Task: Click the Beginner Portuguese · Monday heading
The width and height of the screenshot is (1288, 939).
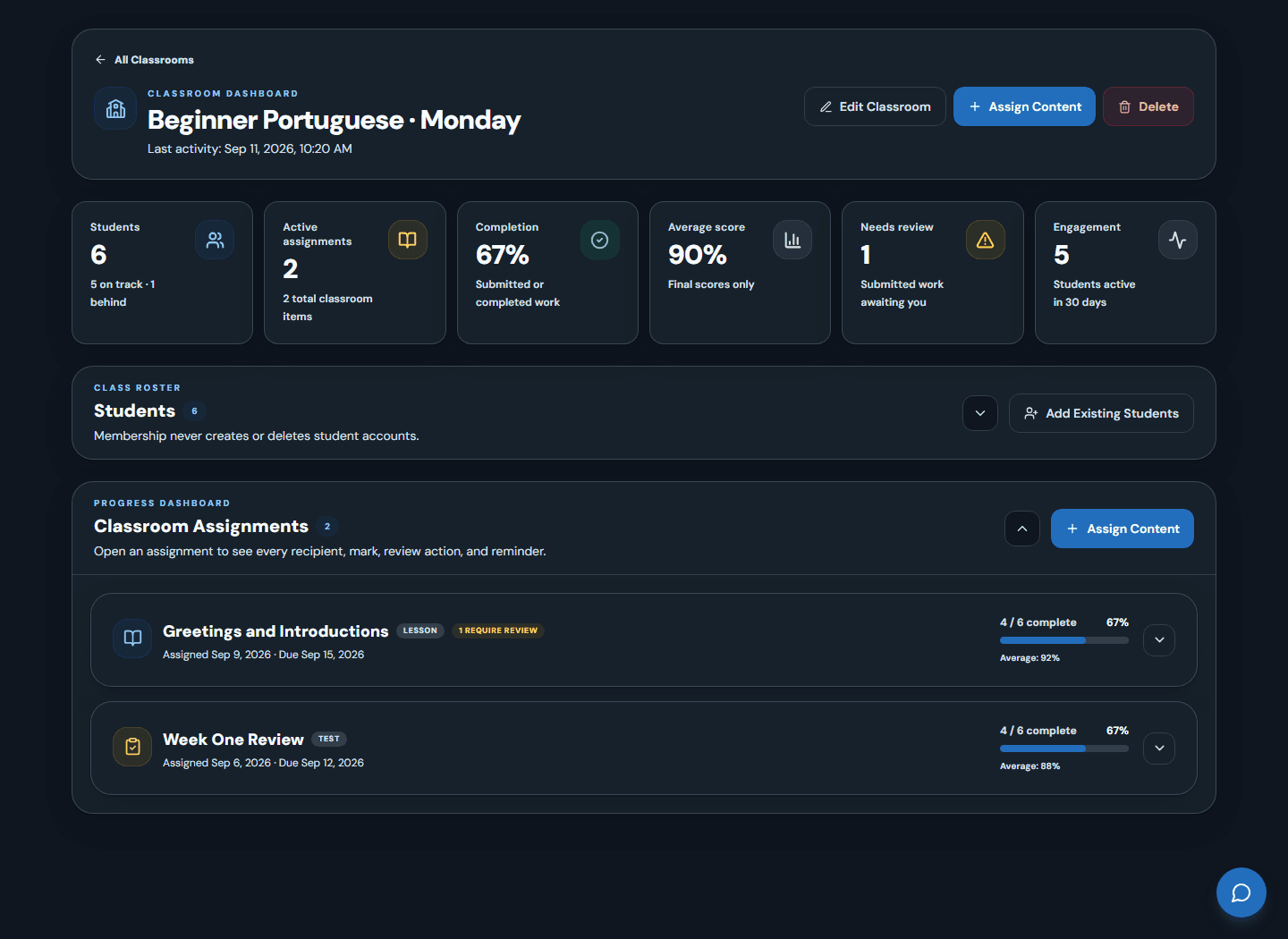Action: pos(334,120)
